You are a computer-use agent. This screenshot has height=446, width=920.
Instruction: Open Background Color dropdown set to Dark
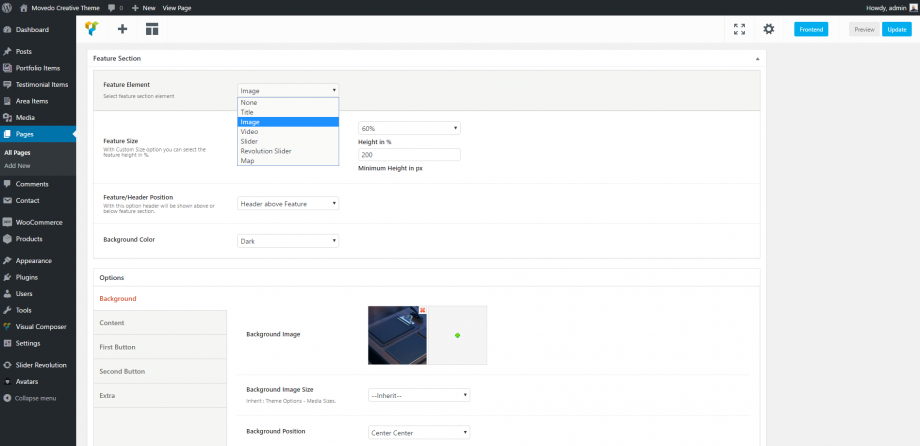[x=288, y=240]
